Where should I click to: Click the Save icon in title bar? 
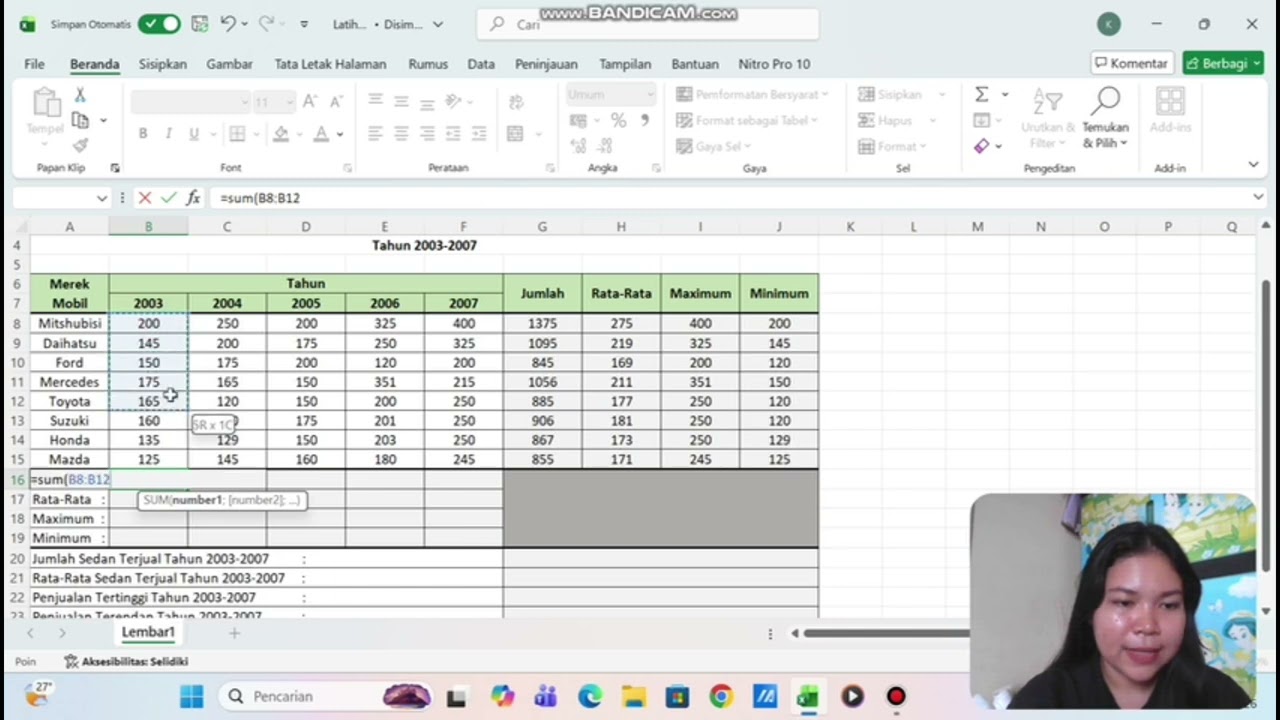click(x=199, y=24)
